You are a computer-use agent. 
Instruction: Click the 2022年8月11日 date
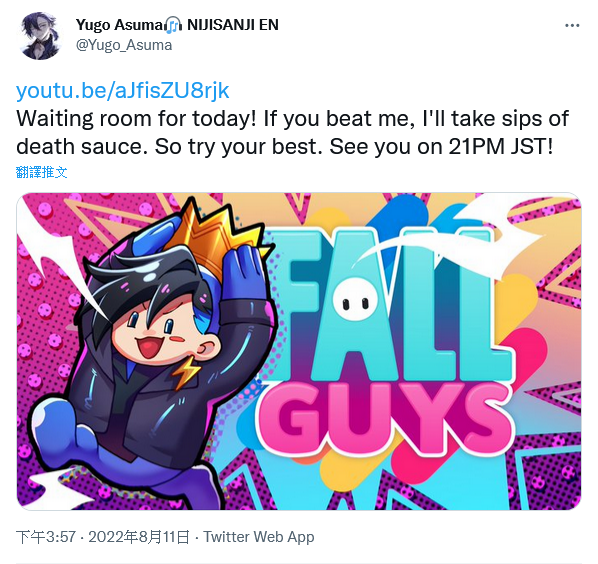tap(139, 537)
